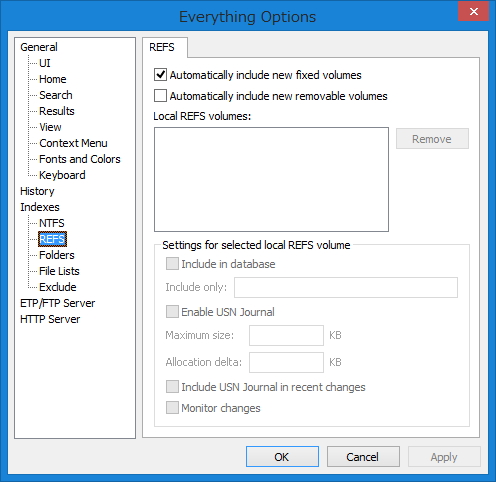Open the Folders index page

pos(57,255)
